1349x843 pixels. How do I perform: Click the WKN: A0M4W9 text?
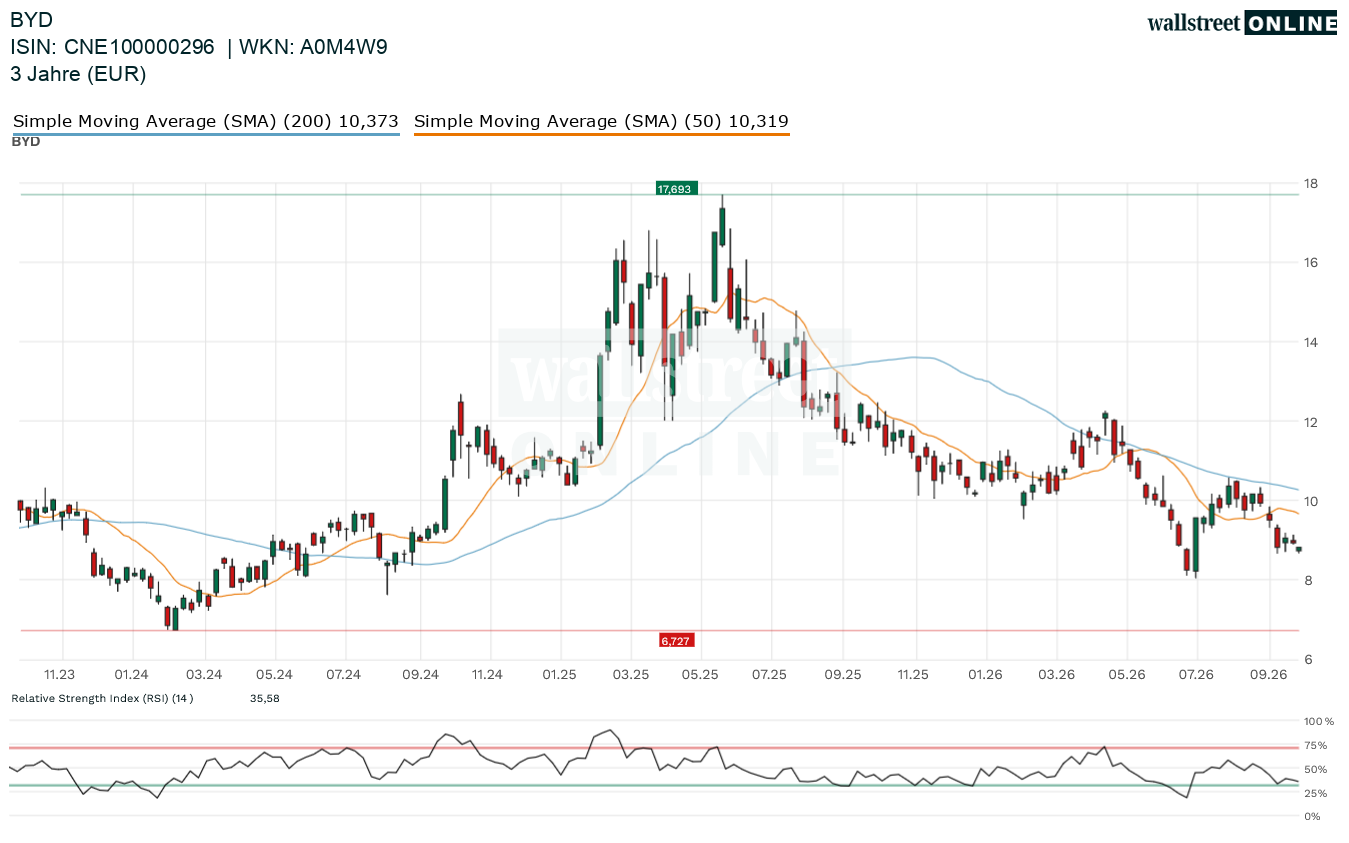(x=311, y=47)
